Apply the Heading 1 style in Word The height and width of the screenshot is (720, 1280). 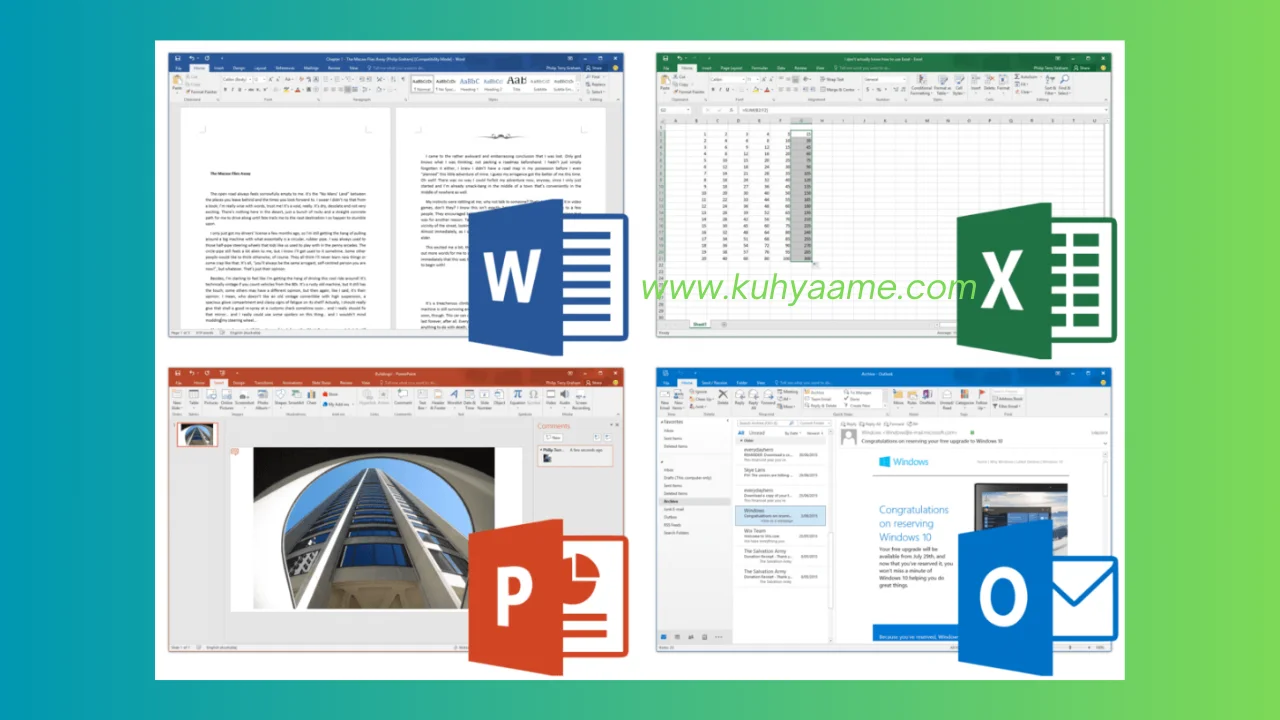469,84
